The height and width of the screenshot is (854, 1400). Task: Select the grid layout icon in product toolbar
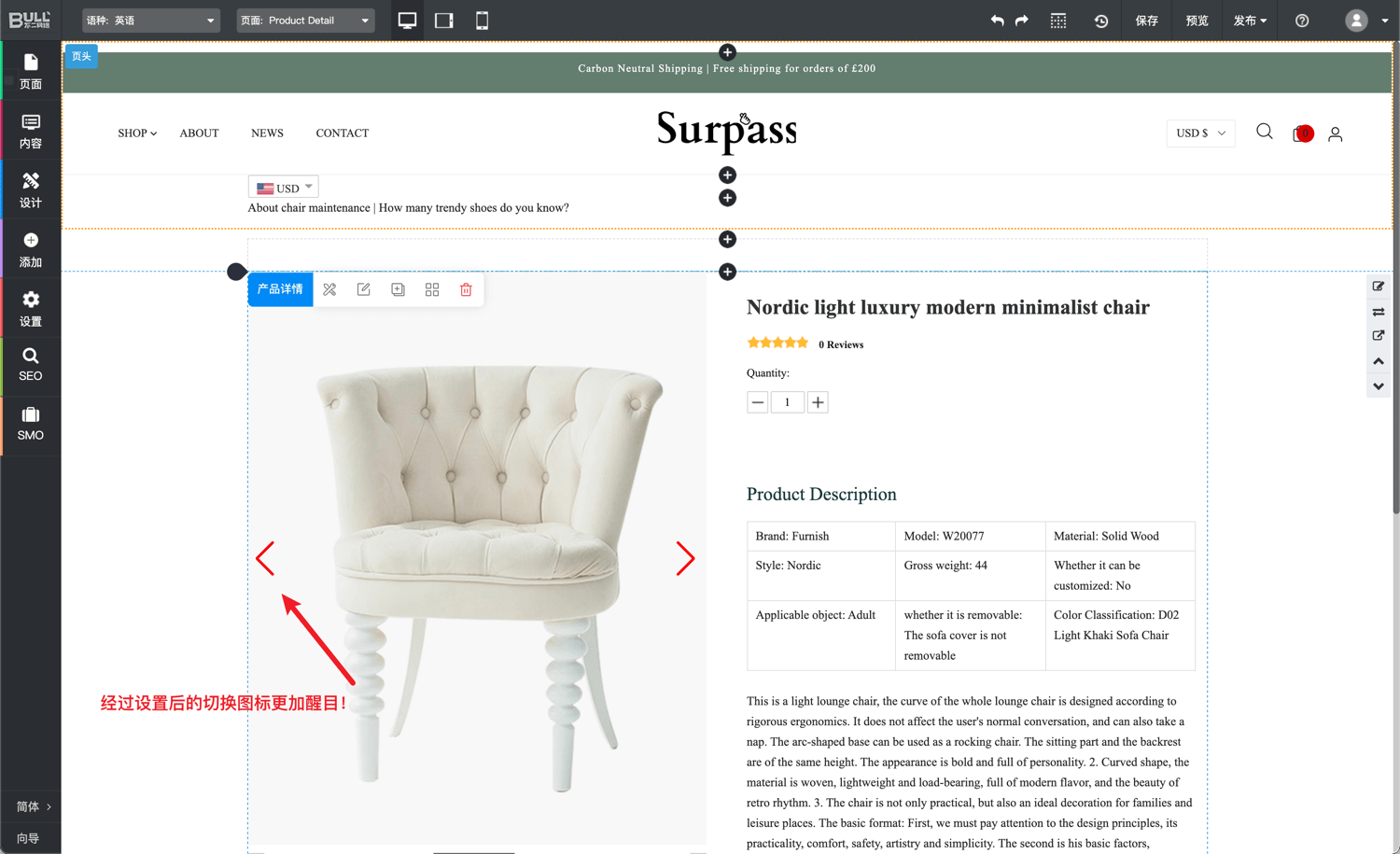click(432, 290)
